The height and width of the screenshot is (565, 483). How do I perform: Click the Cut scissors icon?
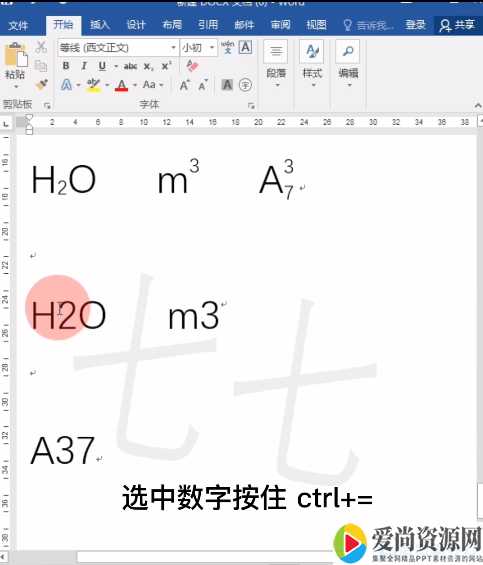(x=41, y=47)
